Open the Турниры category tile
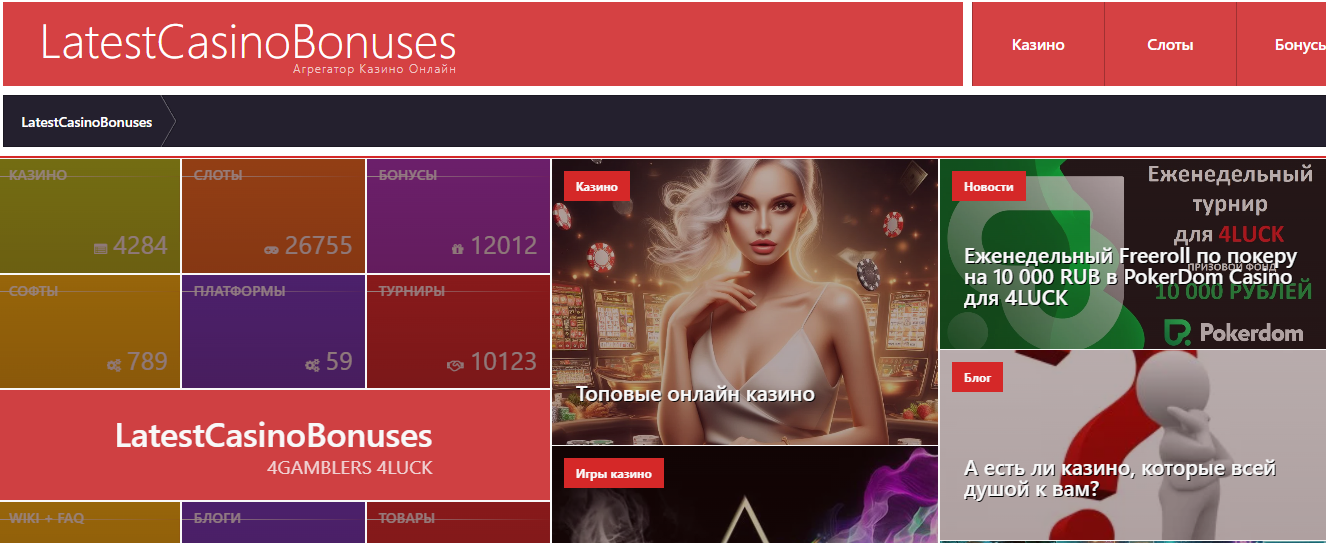The image size is (1326, 543). point(458,331)
